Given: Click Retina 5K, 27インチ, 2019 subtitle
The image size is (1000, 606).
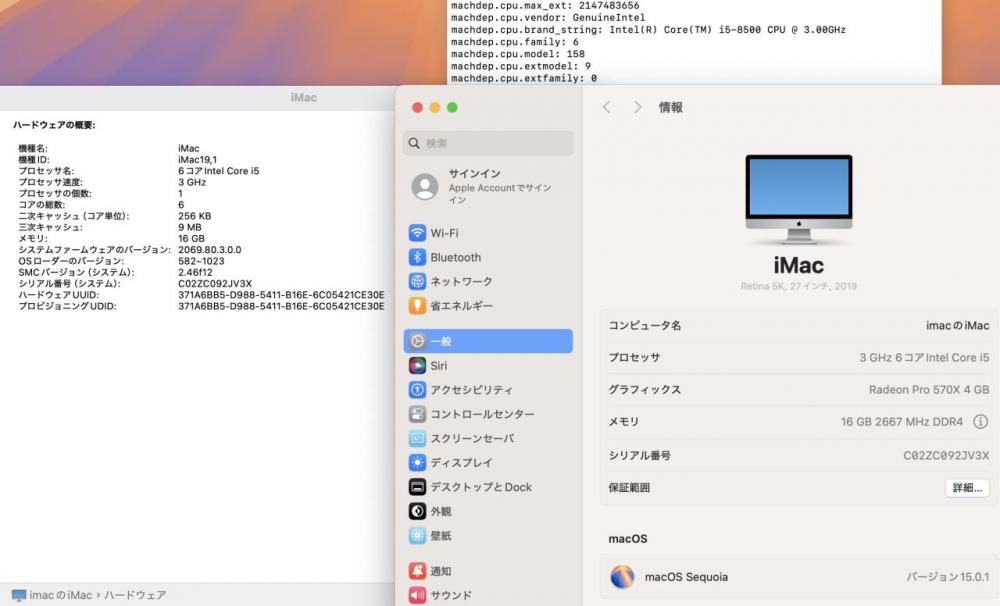Looking at the screenshot, I should coord(798,286).
